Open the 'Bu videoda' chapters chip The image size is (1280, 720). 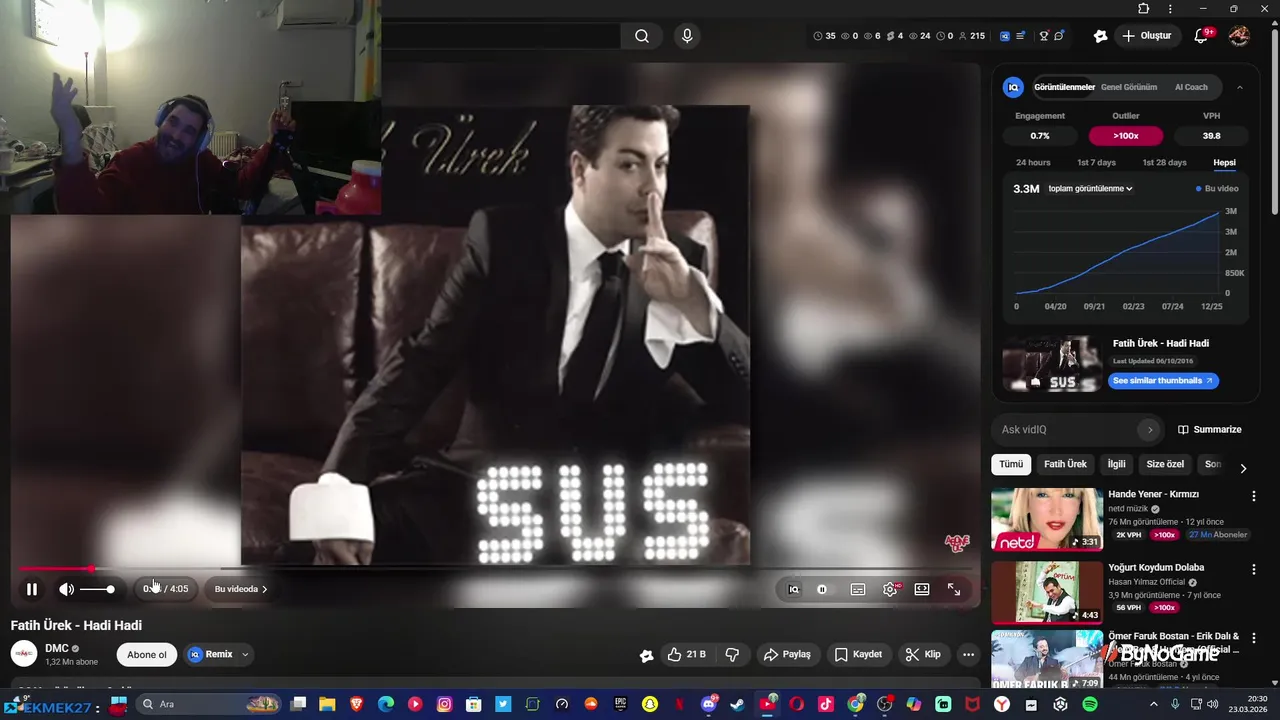click(x=241, y=589)
